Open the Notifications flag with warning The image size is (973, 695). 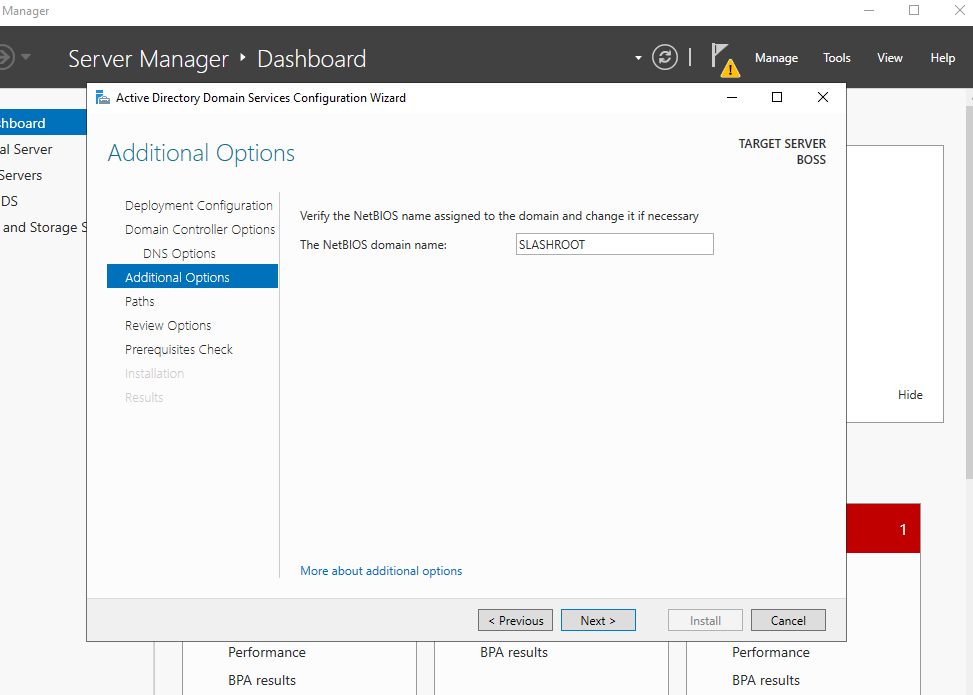point(723,58)
